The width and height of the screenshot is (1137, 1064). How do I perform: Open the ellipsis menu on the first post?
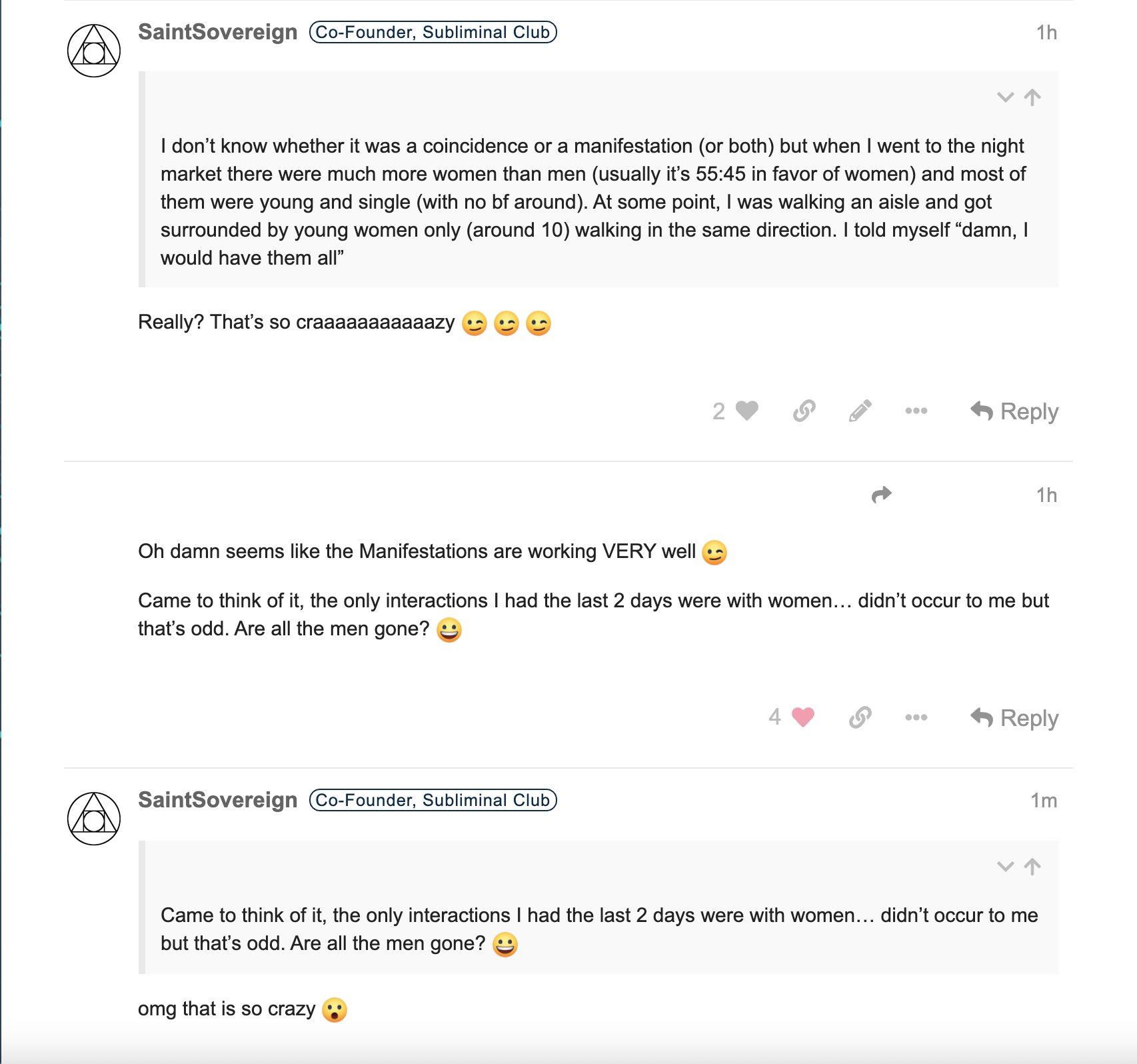point(916,411)
